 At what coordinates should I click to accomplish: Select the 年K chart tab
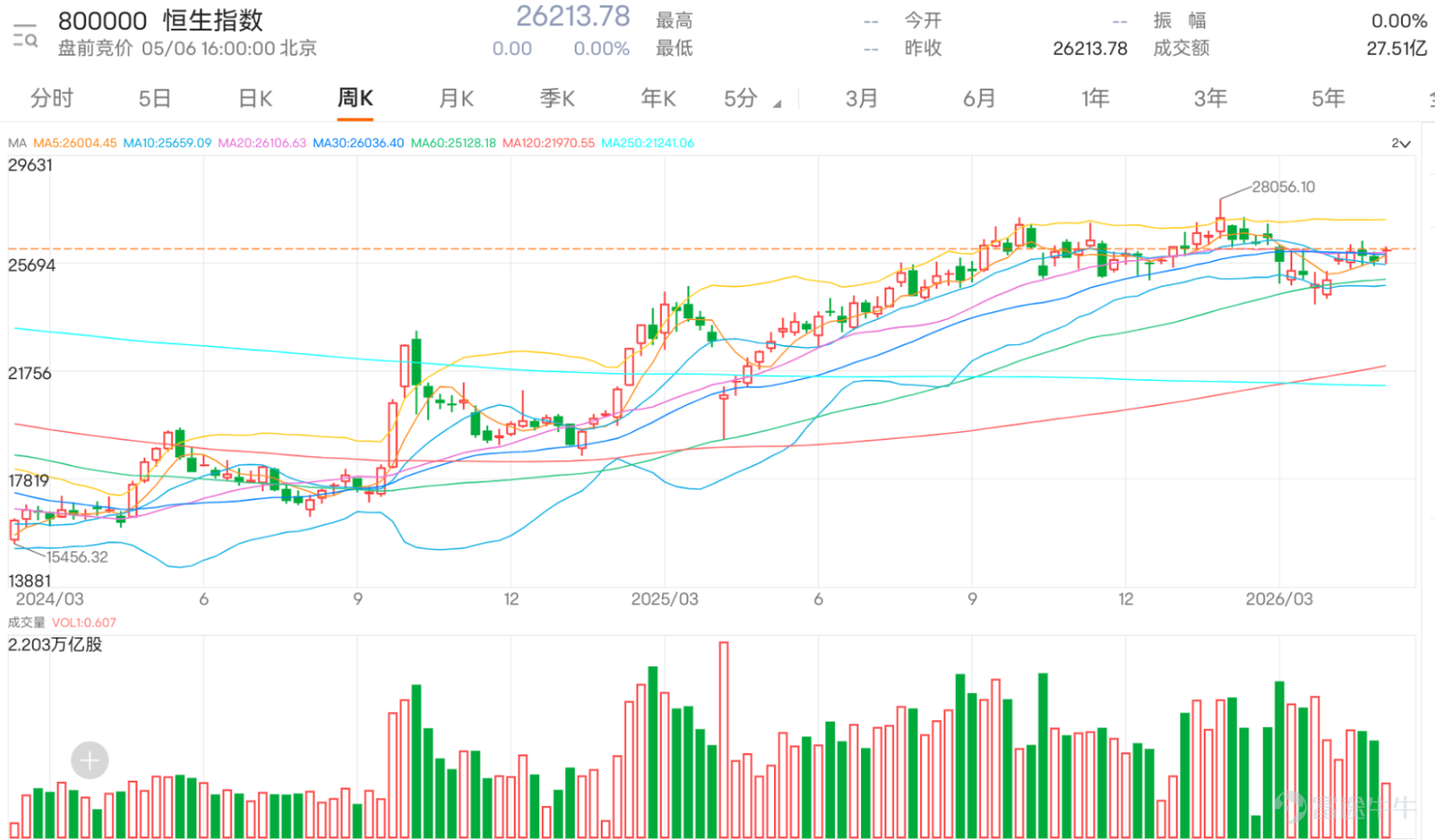[658, 99]
